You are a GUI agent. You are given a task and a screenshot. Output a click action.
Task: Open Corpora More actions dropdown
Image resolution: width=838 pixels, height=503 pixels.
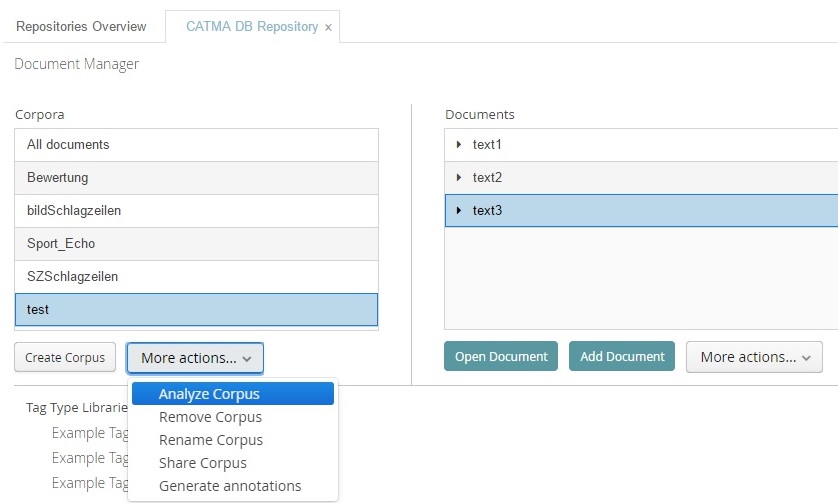pos(195,357)
